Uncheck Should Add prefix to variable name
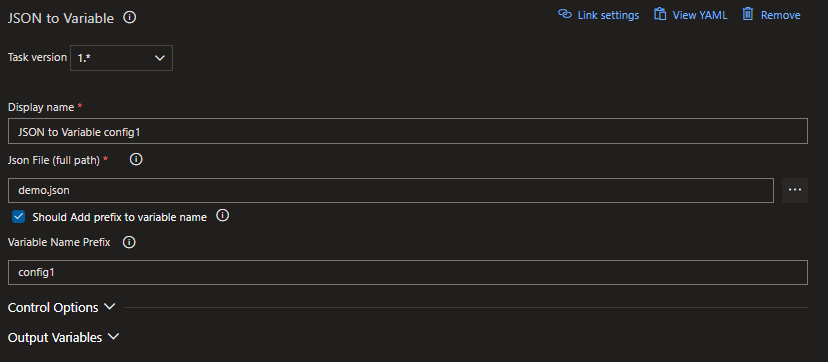This screenshot has height=362, width=828. (x=19, y=216)
